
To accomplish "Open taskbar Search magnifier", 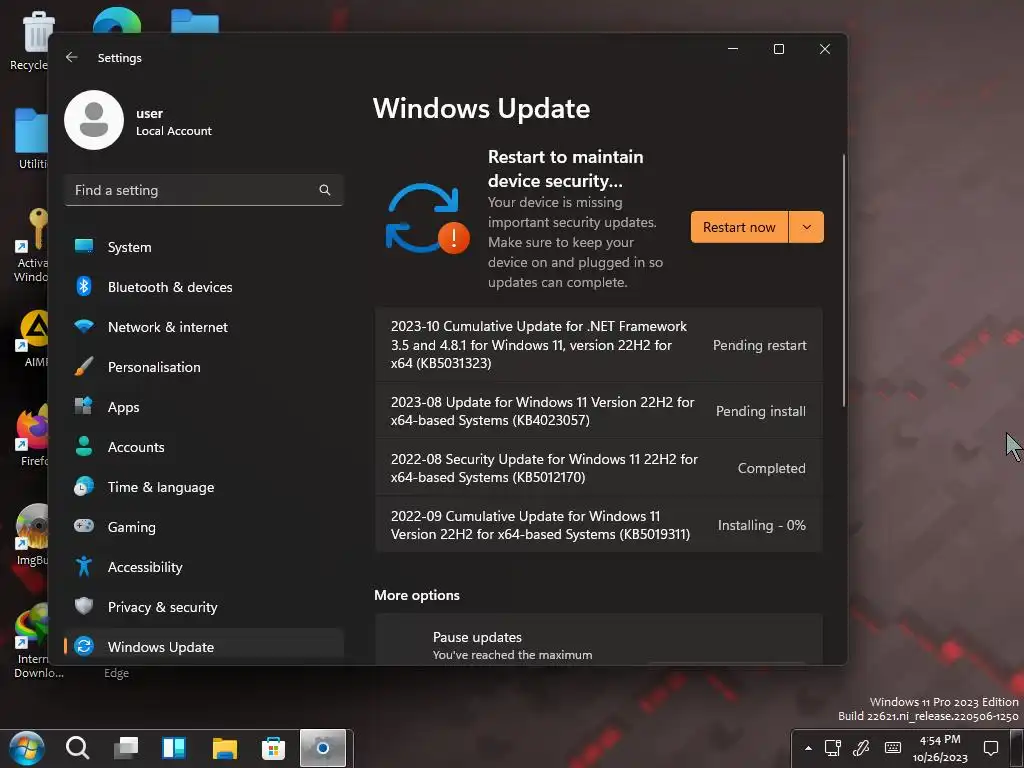I will [77, 748].
